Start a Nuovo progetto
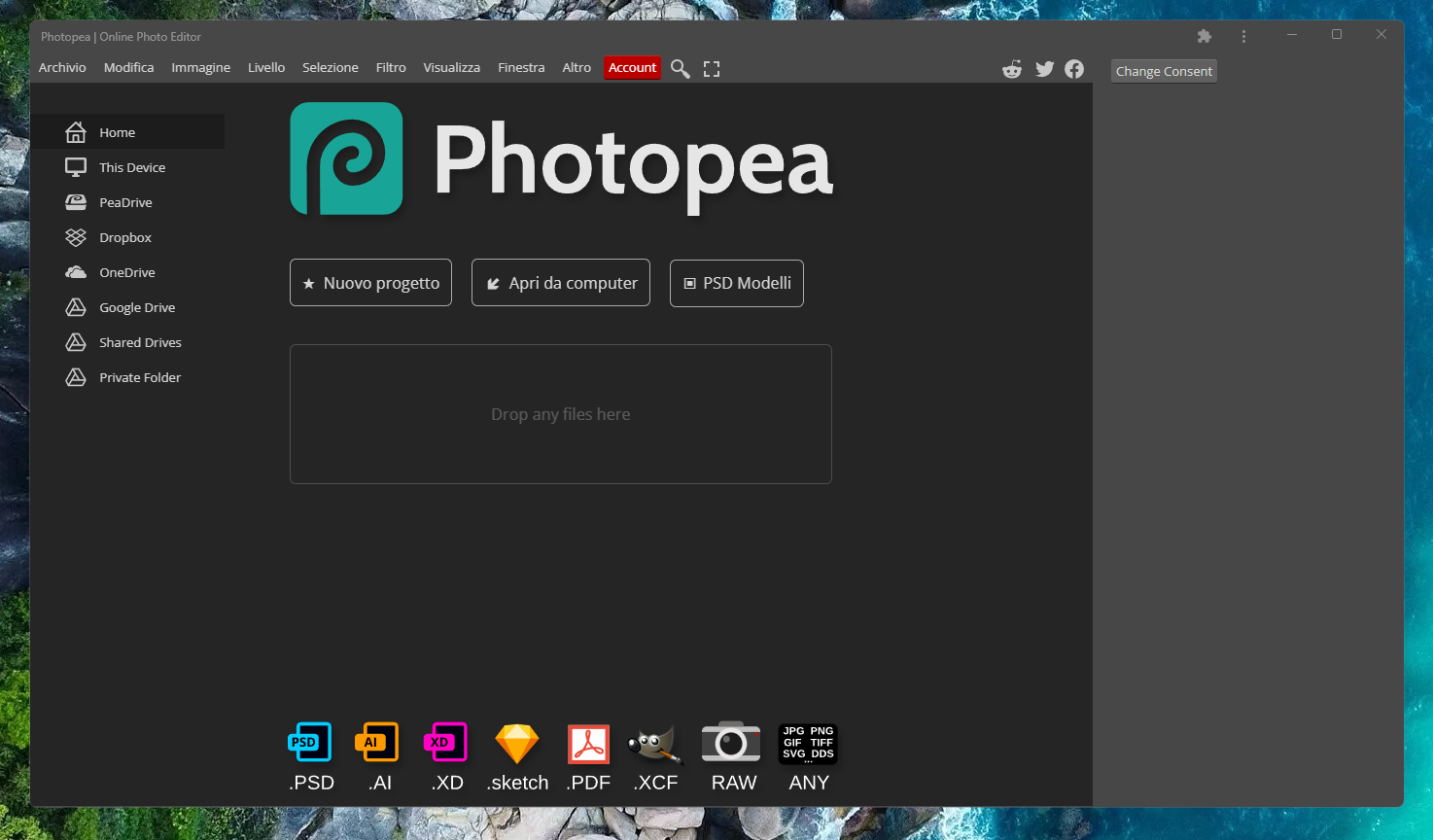1433x840 pixels. click(x=370, y=282)
